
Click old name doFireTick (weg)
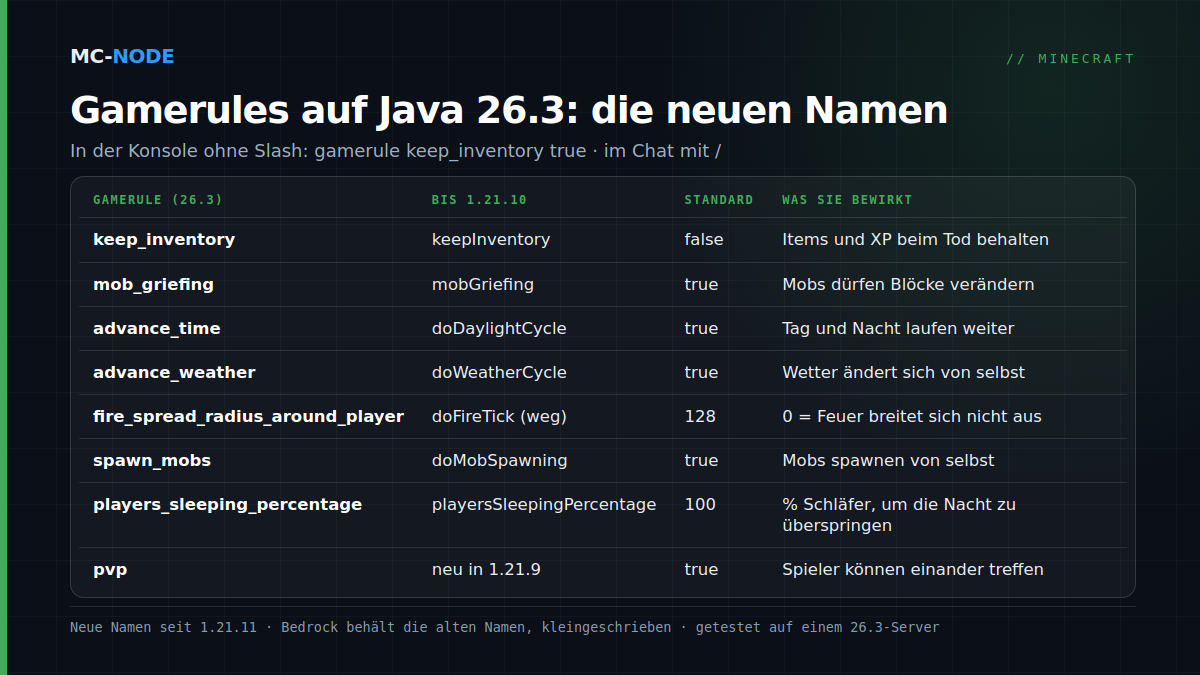[x=499, y=416]
